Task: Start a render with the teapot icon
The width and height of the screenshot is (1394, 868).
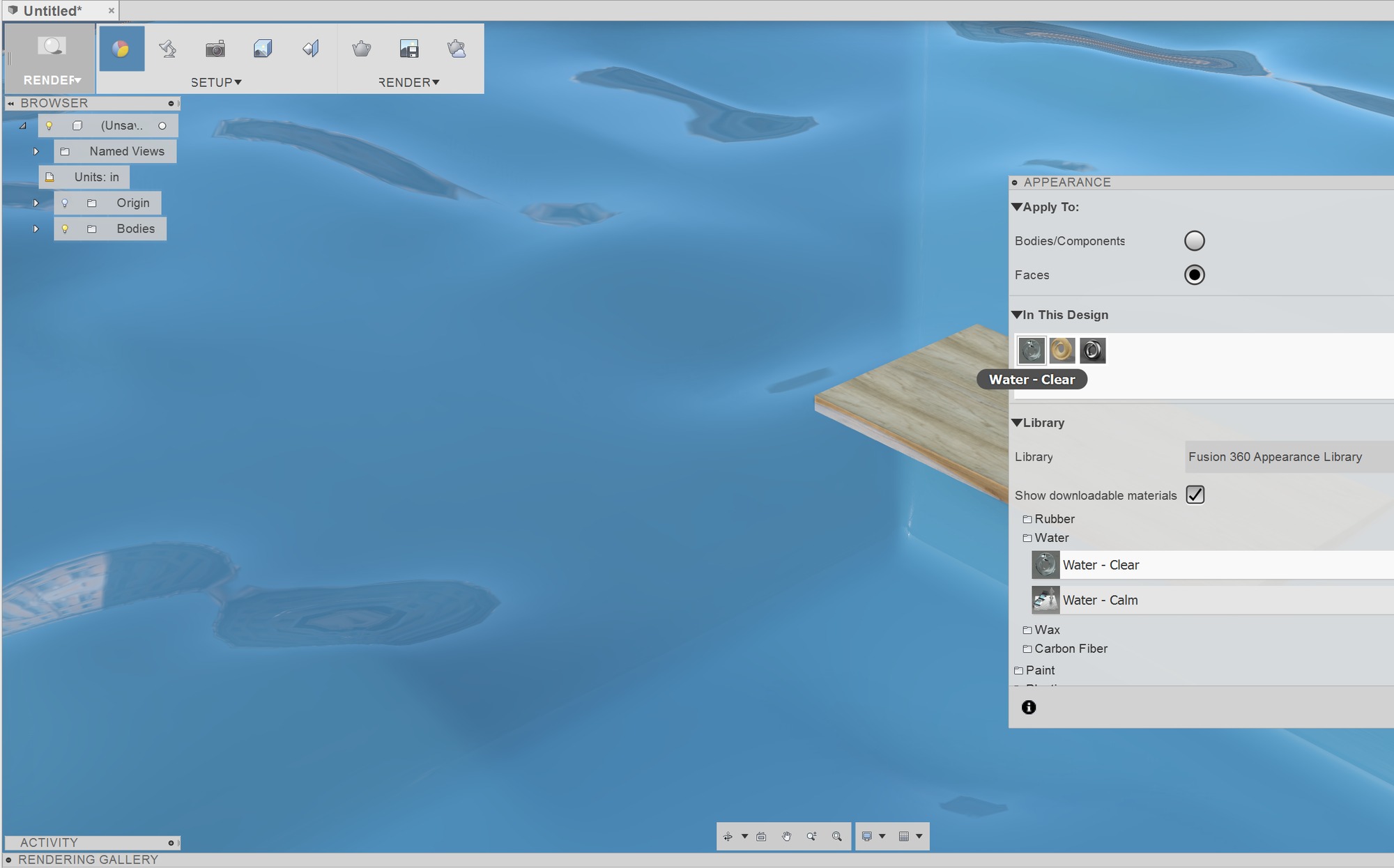Action: pyautogui.click(x=361, y=48)
